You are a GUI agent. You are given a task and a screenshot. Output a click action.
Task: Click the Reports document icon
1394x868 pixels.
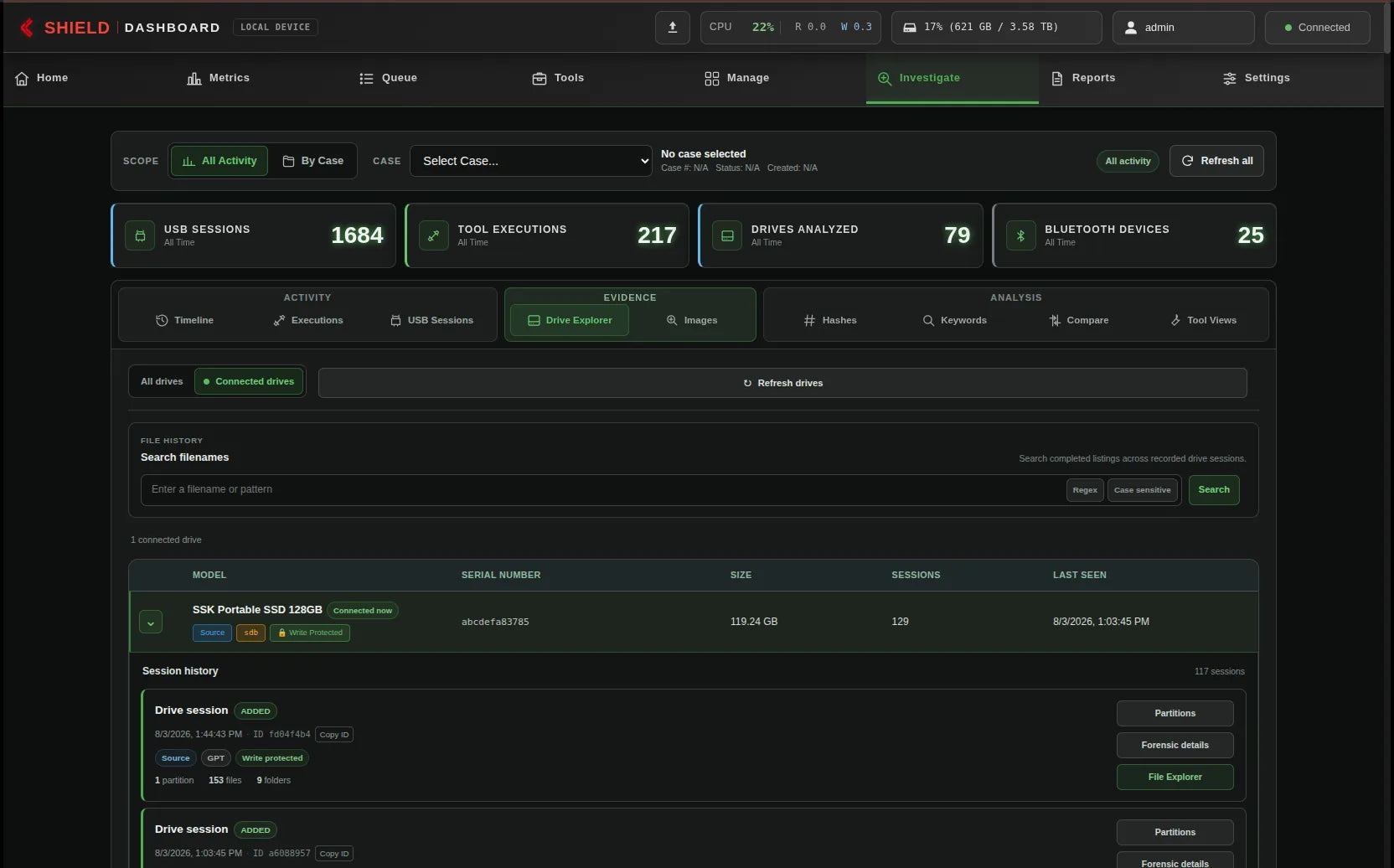[1057, 78]
